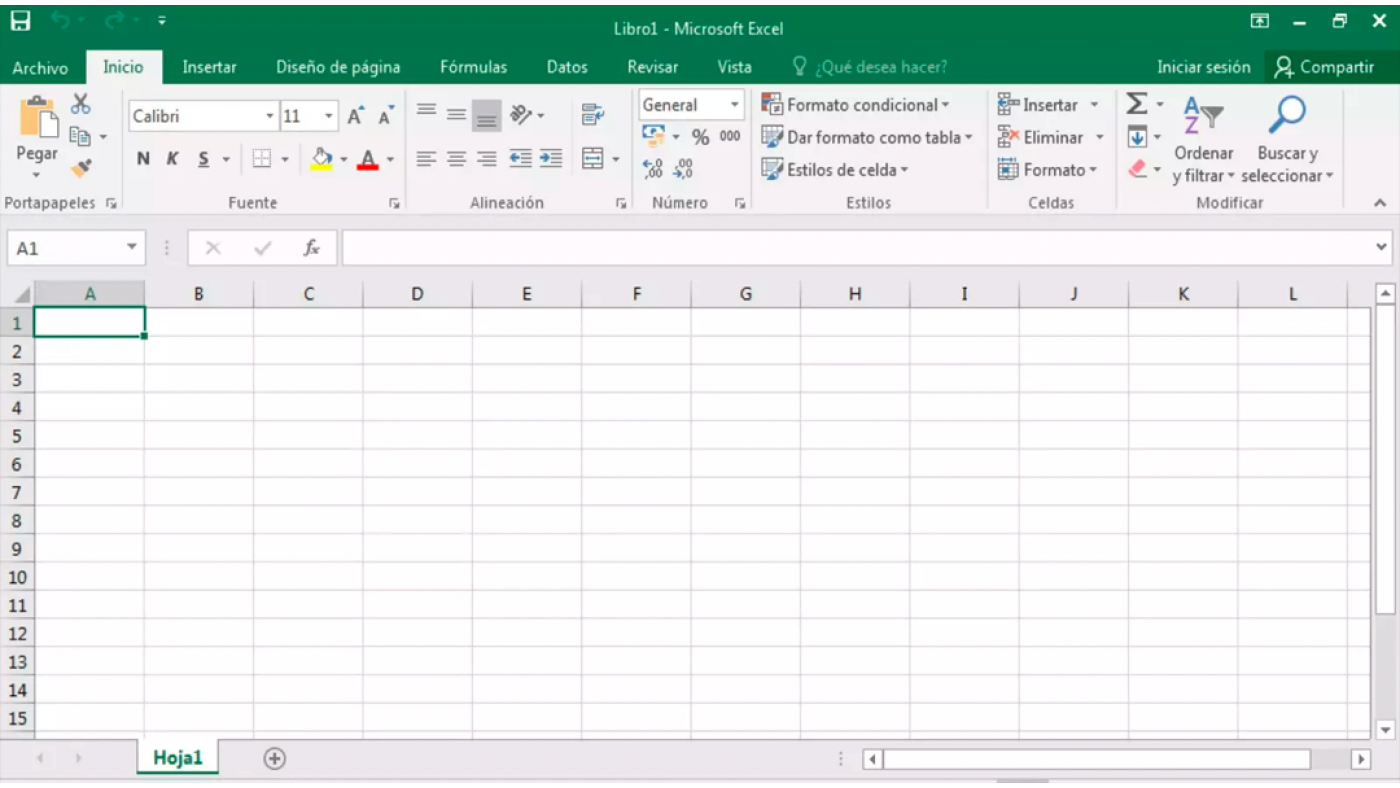1400x788 pixels.
Task: Click the fill down arrow icon
Action: click(1137, 137)
